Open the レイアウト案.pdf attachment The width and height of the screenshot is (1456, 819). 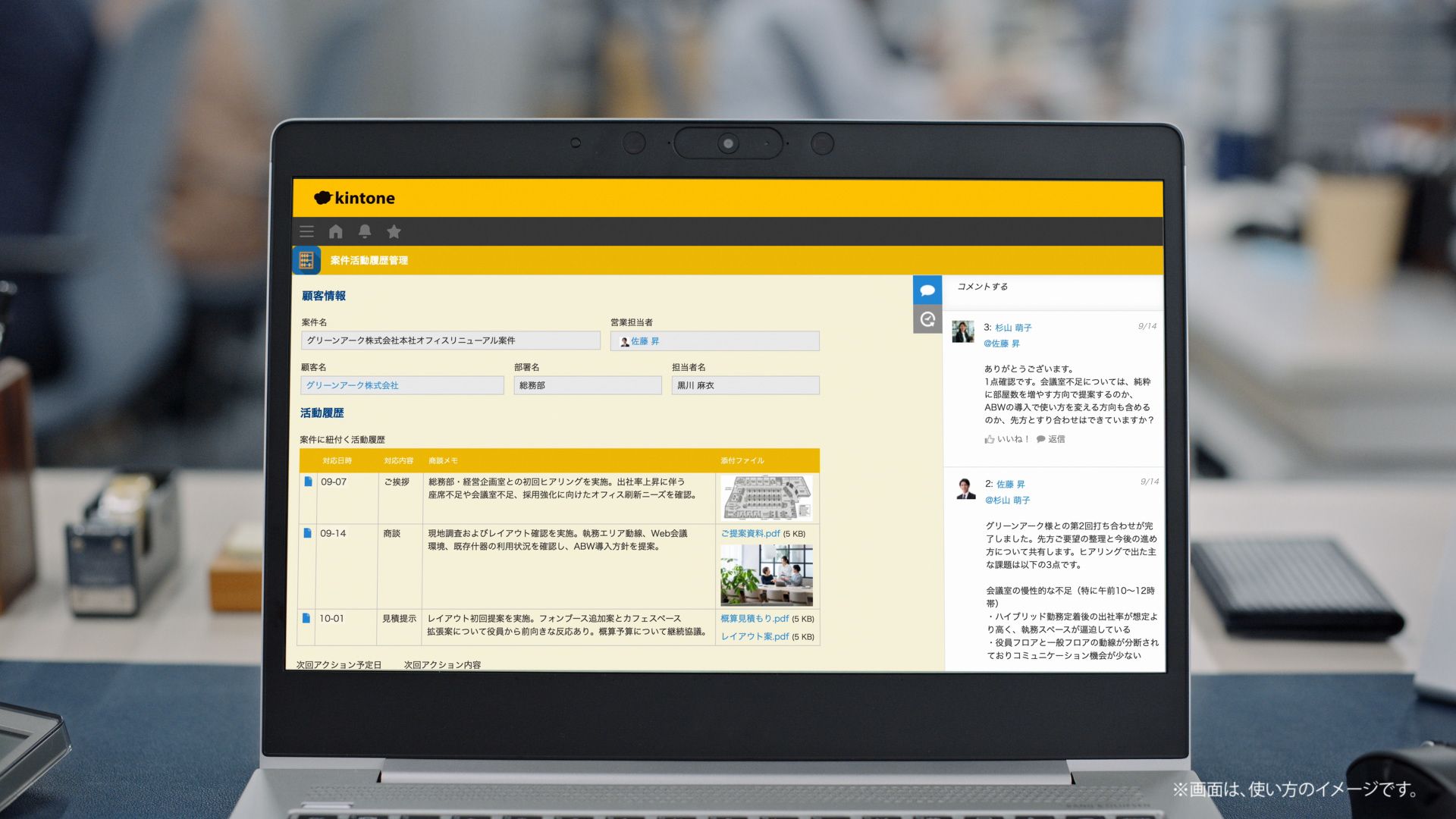(755, 636)
